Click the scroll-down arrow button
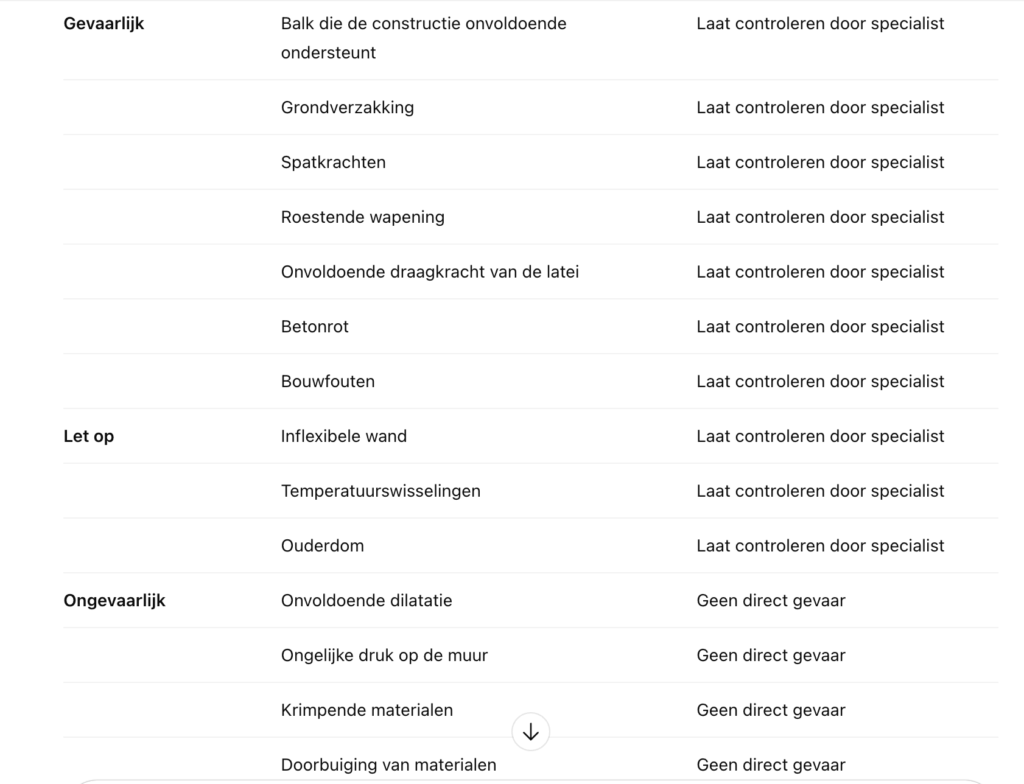This screenshot has width=1024, height=784. pos(530,732)
